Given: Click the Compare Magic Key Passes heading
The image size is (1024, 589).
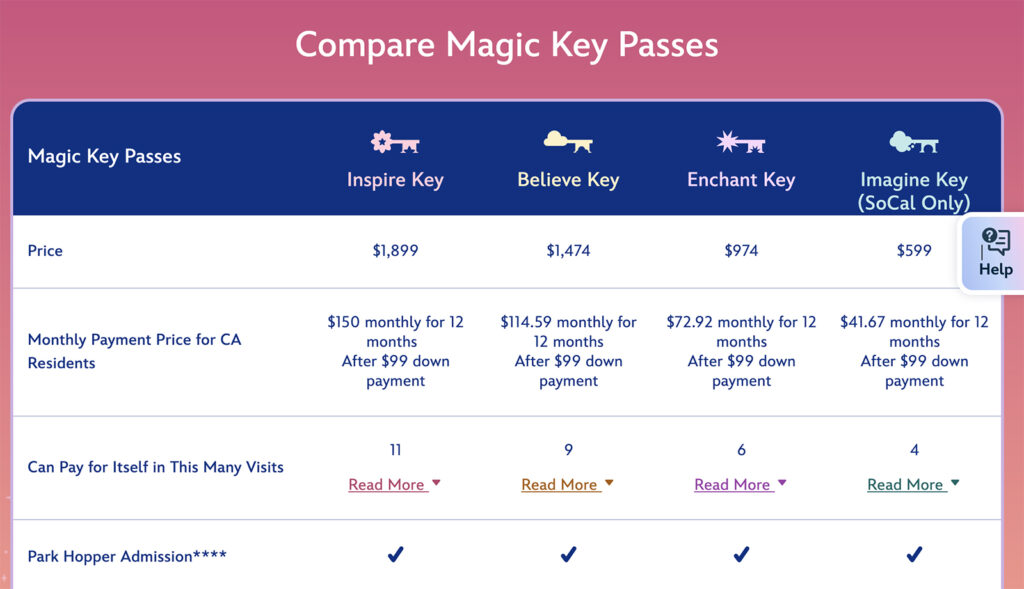Looking at the screenshot, I should coord(507,45).
